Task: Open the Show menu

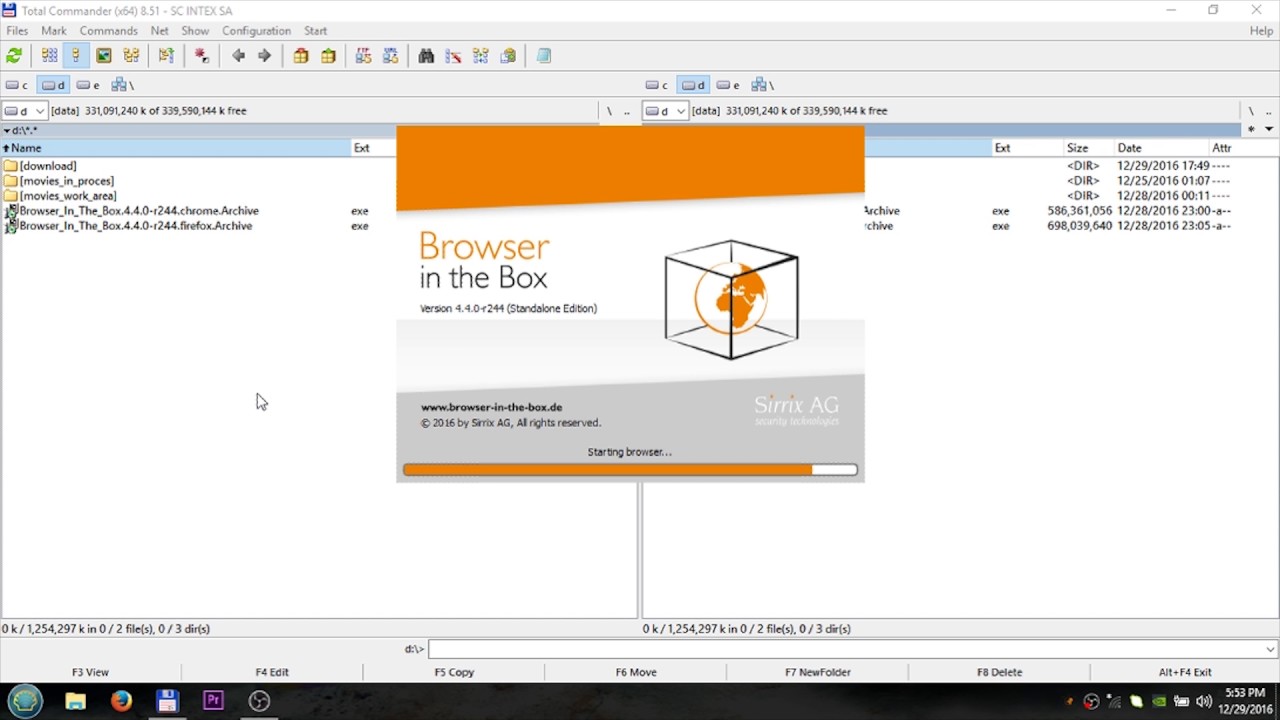Action: pos(195,31)
